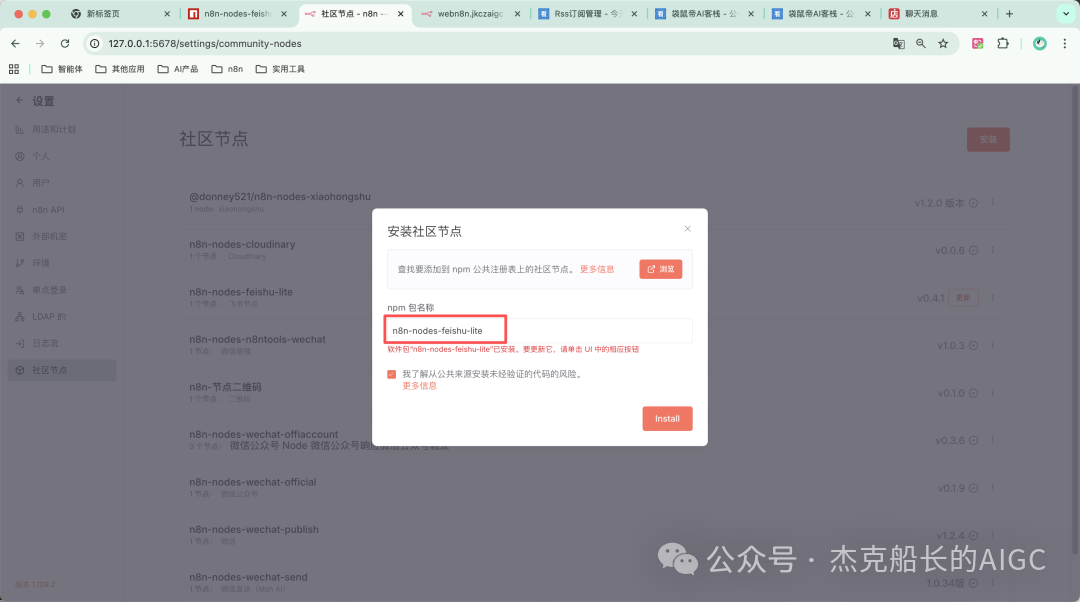Open options menu for n8n-nodes-cloudinary row
Screen dimensions: 1080x602
(993, 250)
